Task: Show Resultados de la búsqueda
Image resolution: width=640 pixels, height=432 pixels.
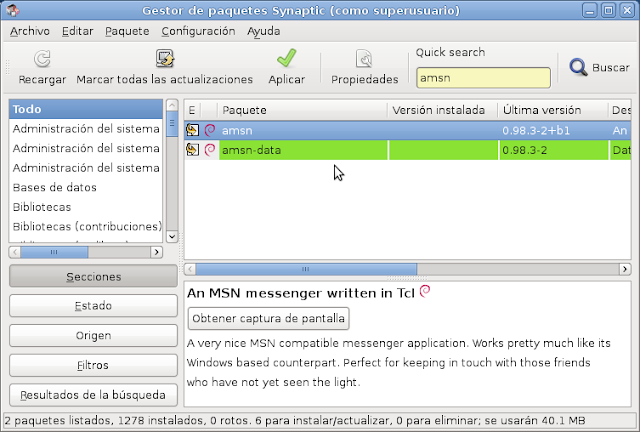Action: tap(93, 395)
